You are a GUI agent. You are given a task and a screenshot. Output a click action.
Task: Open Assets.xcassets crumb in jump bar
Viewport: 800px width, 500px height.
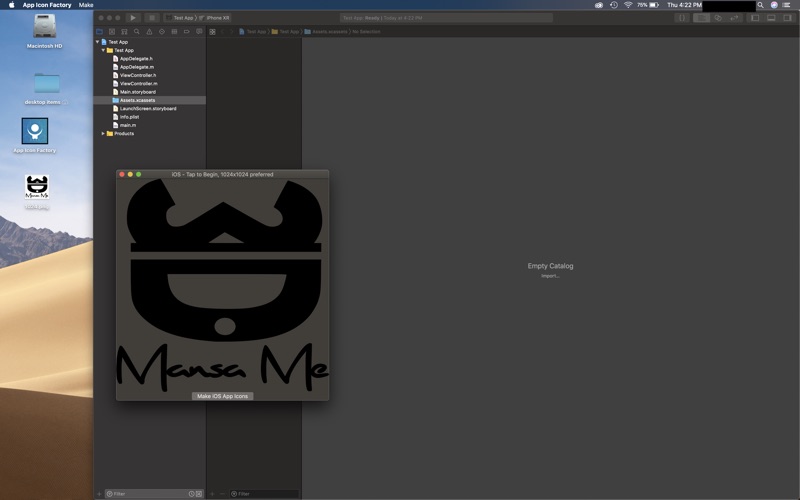coord(326,32)
